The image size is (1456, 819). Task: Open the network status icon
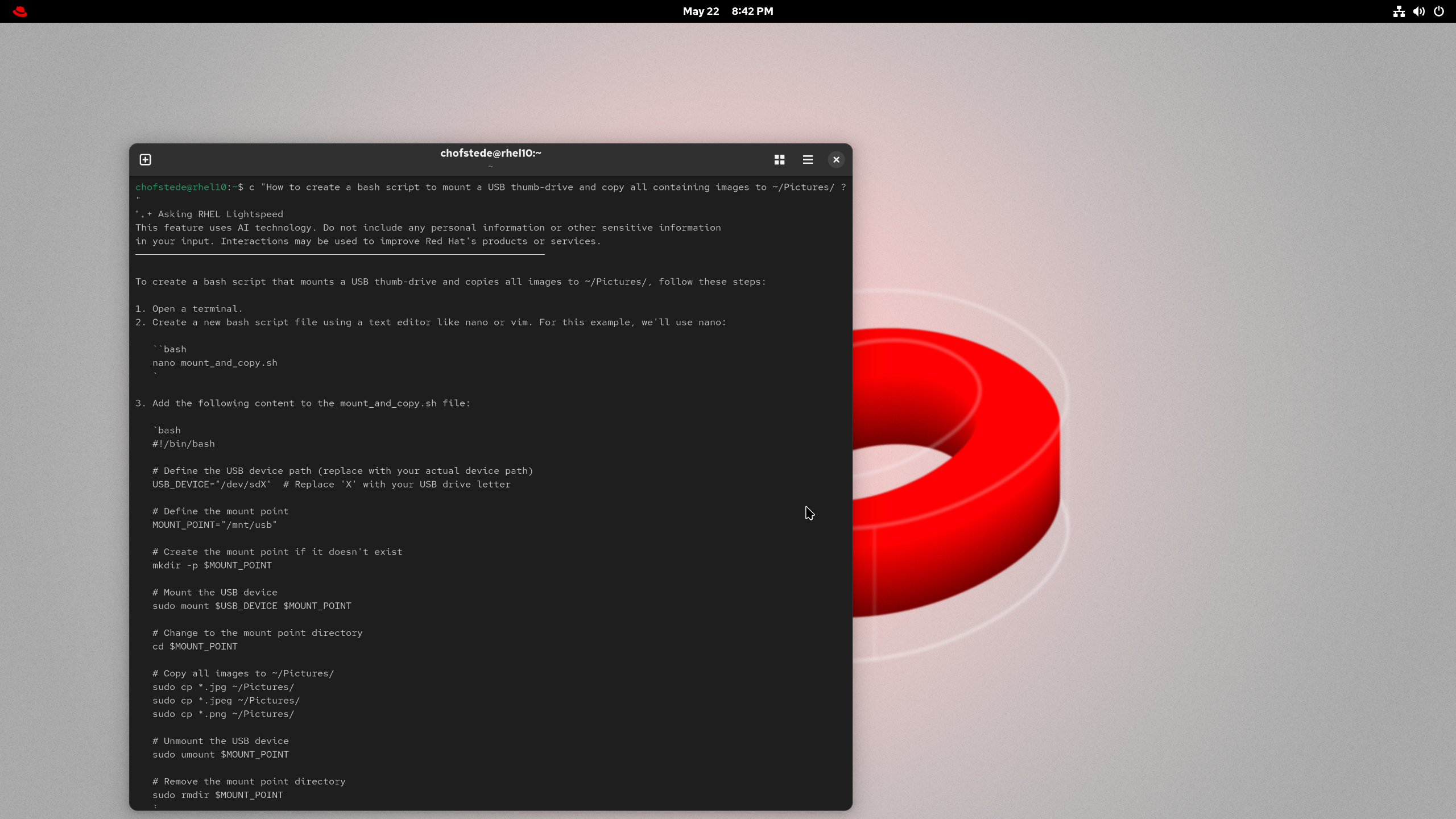(x=1399, y=11)
